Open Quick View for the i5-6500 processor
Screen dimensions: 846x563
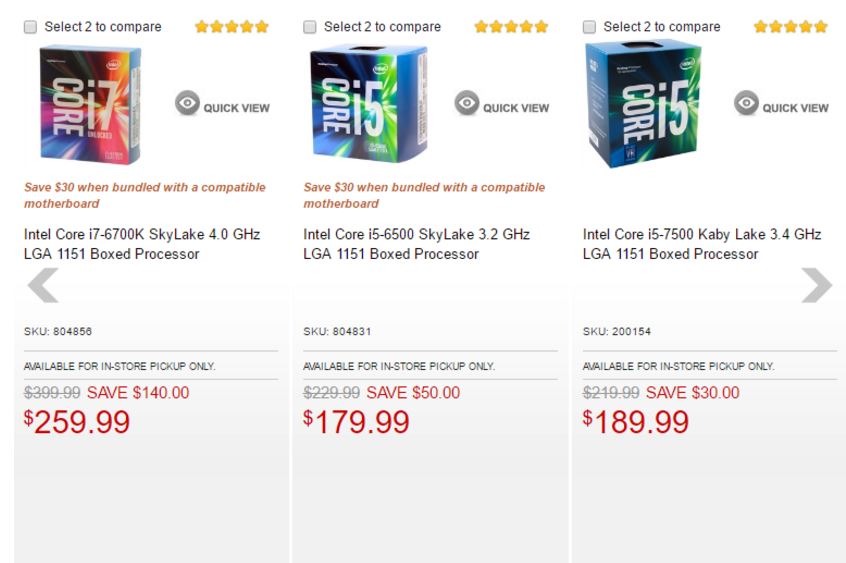pyautogui.click(x=502, y=104)
